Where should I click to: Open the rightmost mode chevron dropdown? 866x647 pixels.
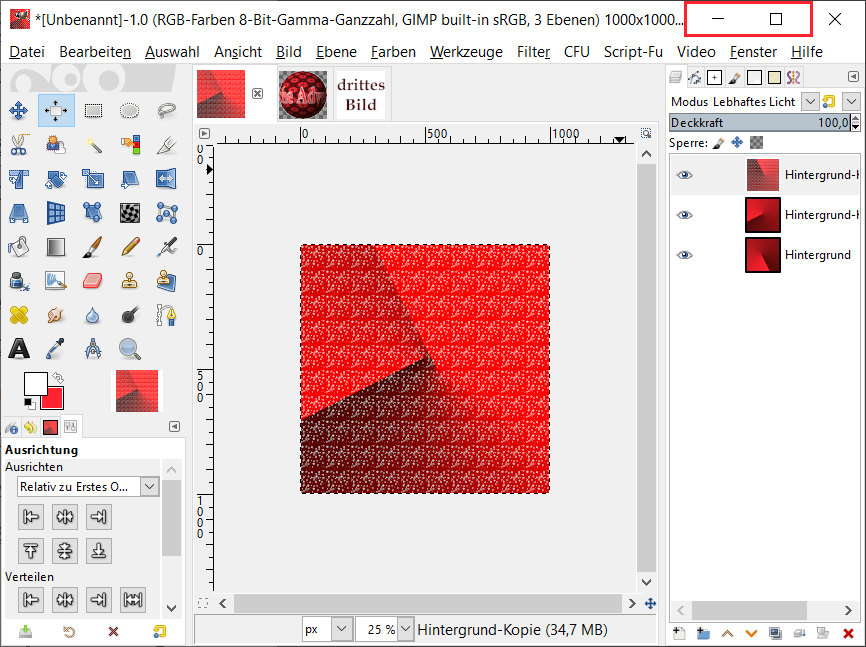click(x=851, y=101)
